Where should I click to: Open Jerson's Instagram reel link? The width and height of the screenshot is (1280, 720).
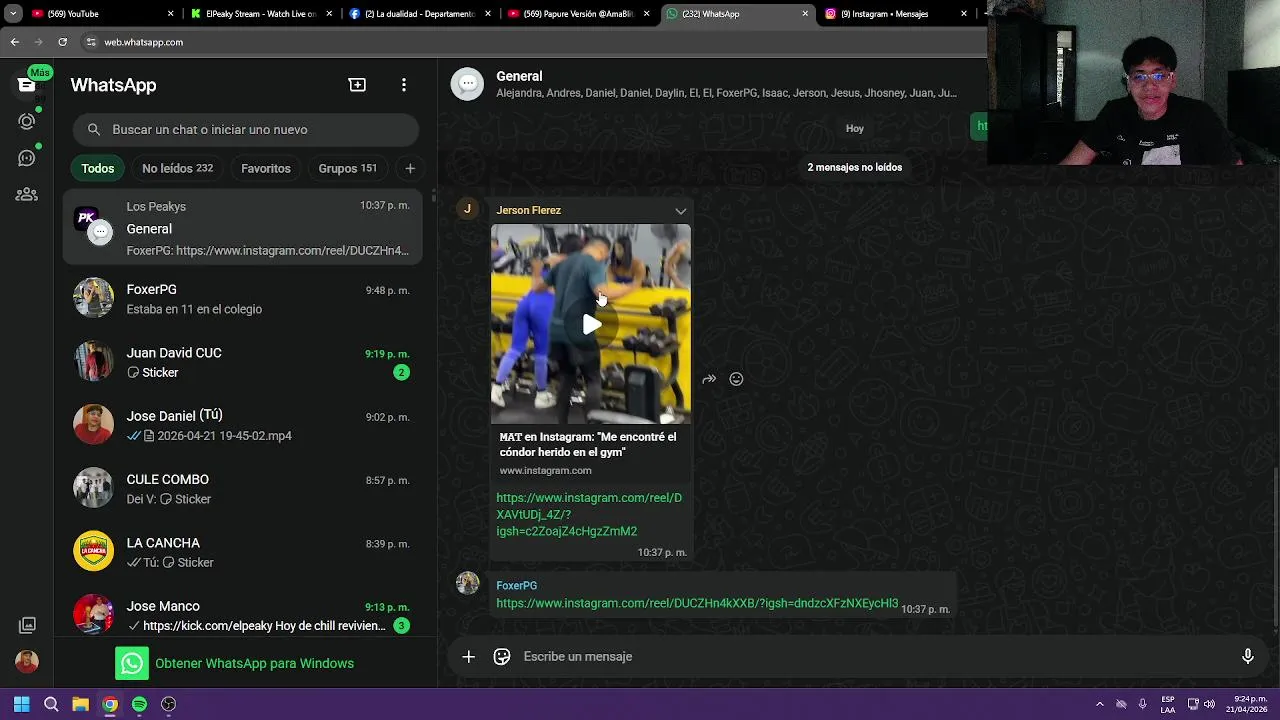589,514
